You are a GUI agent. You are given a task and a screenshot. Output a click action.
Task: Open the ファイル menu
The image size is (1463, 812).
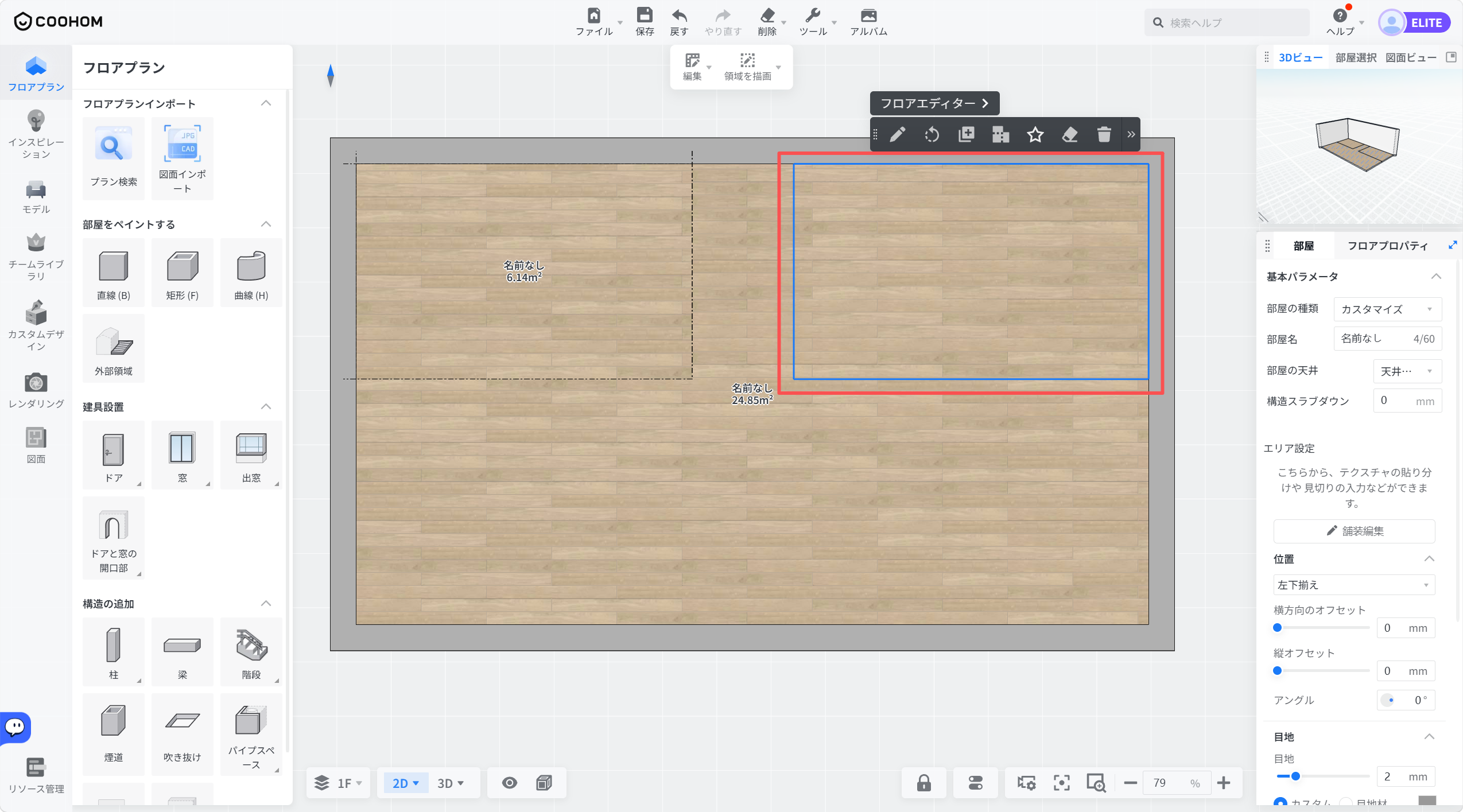(595, 22)
